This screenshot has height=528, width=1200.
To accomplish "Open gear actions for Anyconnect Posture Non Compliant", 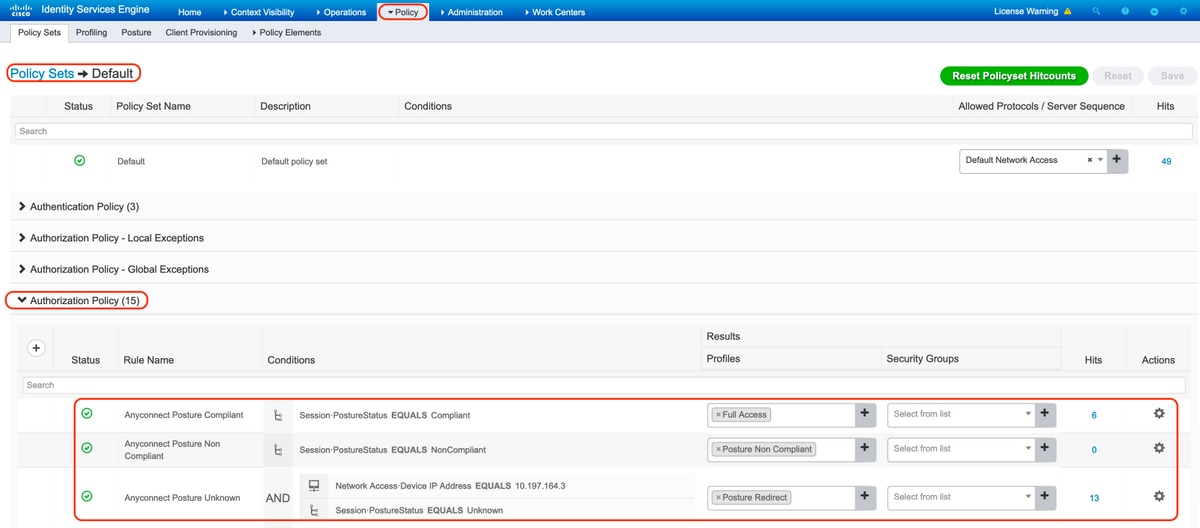I will [x=1159, y=449].
